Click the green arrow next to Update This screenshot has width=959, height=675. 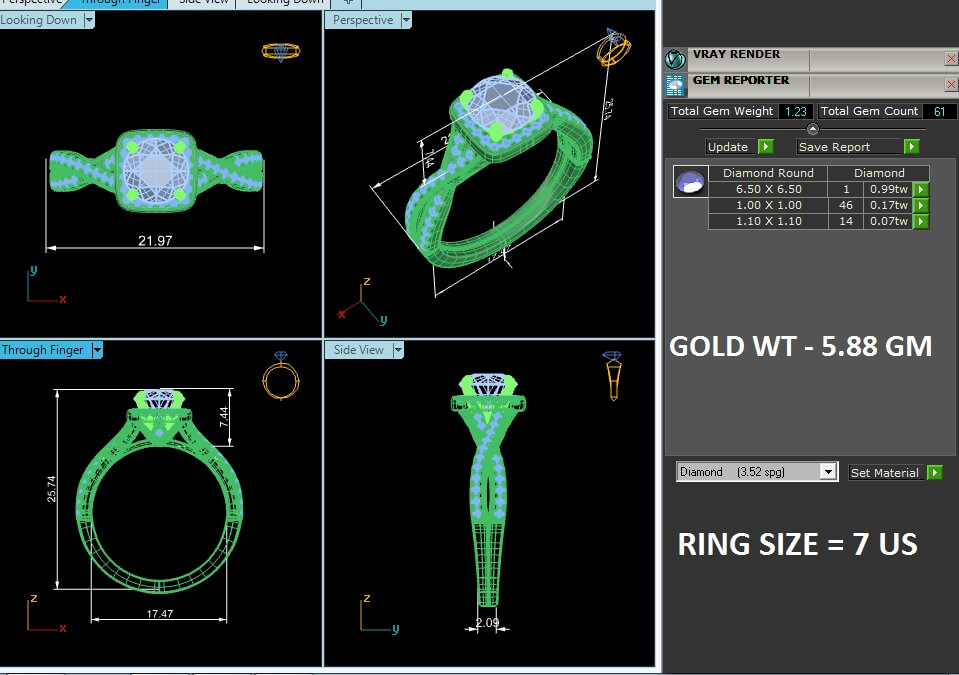(765, 147)
